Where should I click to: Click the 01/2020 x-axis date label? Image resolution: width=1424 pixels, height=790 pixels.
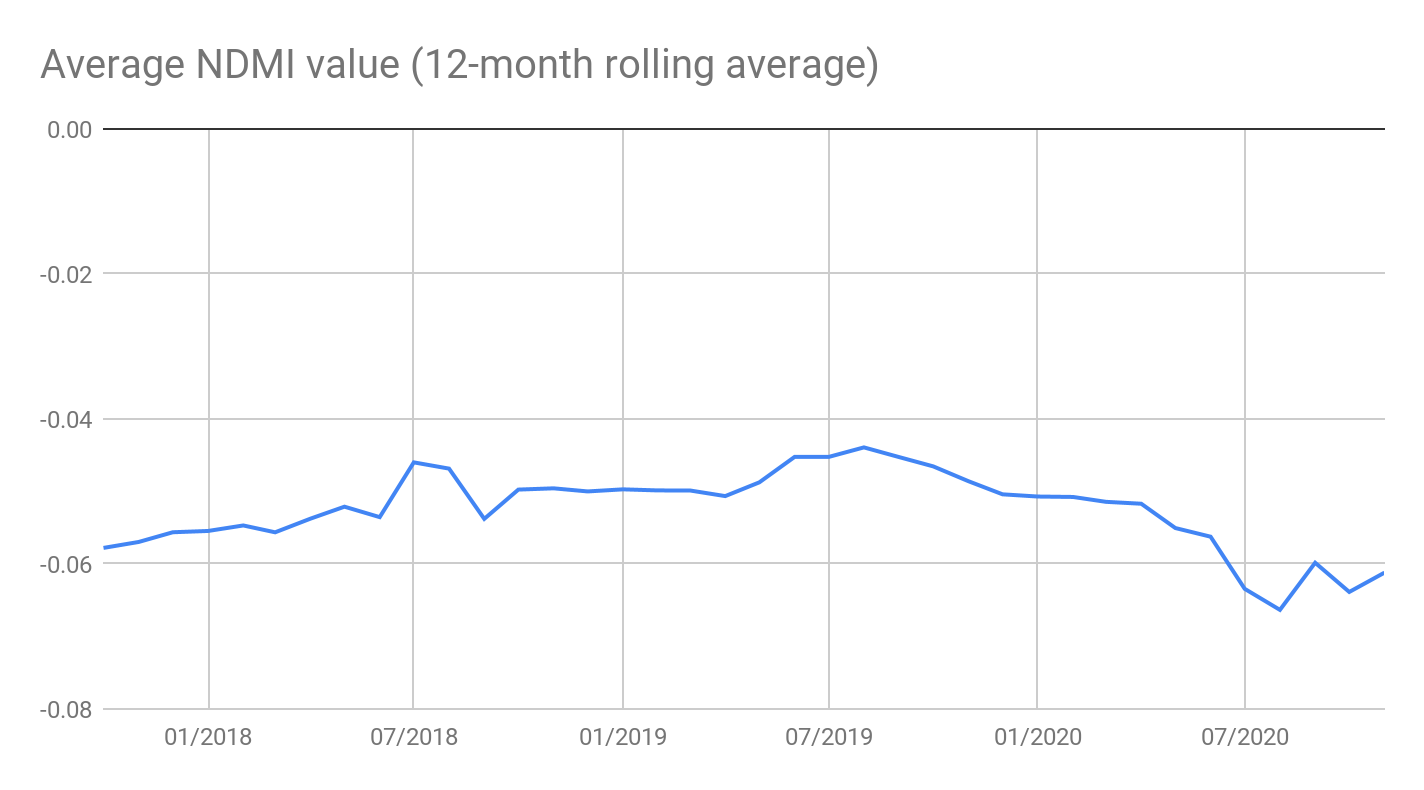coord(1037,738)
